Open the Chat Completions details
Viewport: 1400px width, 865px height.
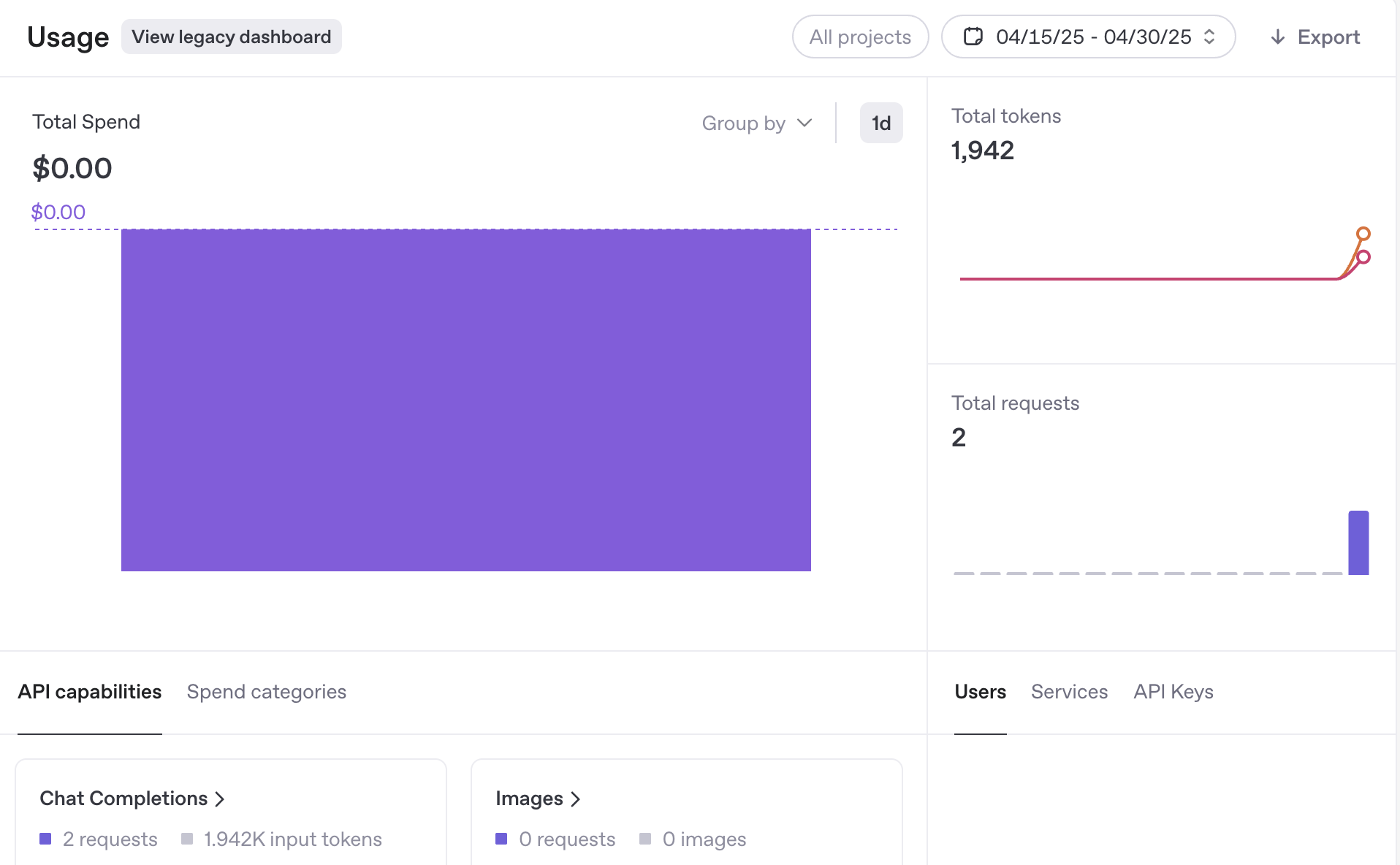pyautogui.click(x=132, y=799)
